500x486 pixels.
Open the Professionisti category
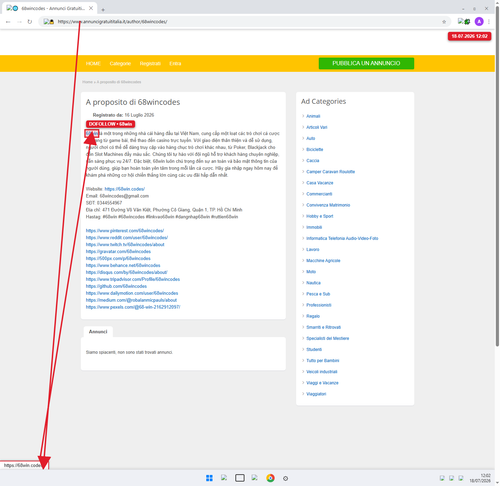click(319, 305)
